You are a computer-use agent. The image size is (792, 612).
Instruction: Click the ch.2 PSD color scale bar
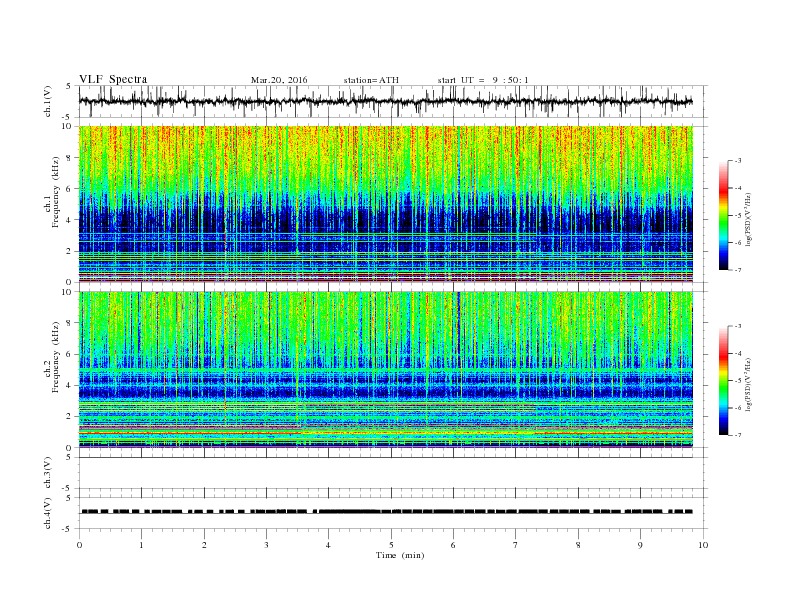724,380
